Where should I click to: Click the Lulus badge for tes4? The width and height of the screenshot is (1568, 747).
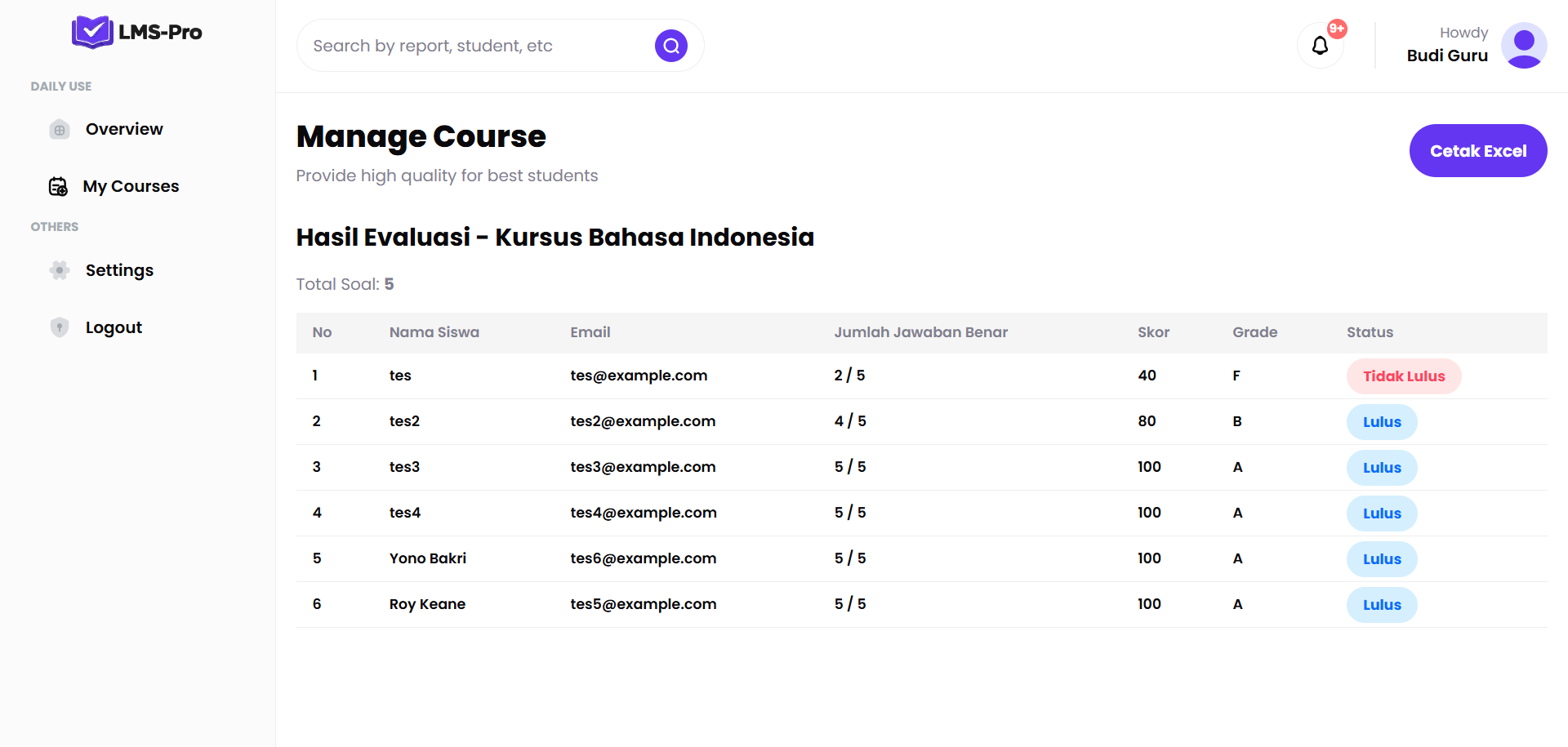click(1382, 514)
